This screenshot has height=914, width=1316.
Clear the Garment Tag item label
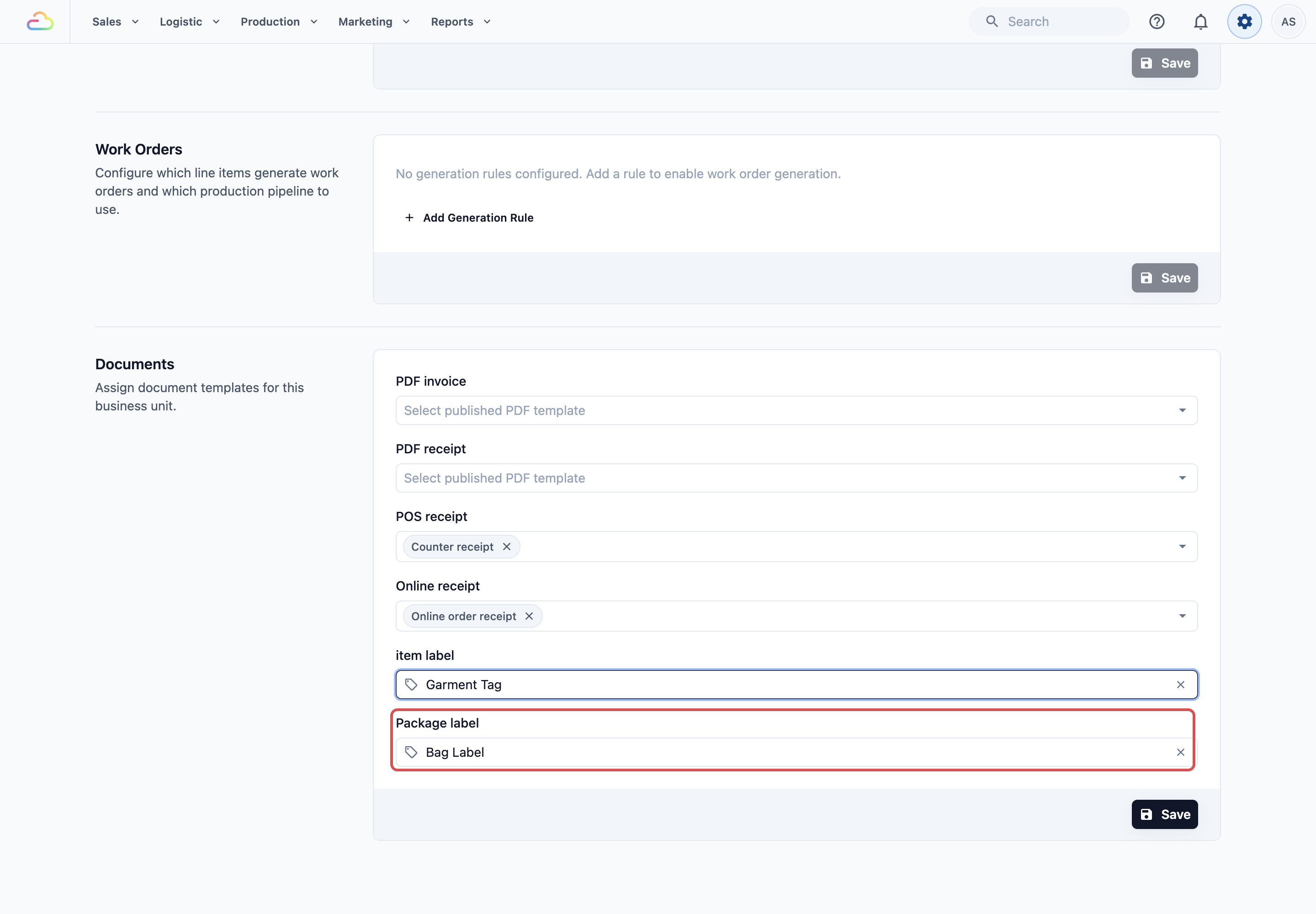click(x=1180, y=684)
